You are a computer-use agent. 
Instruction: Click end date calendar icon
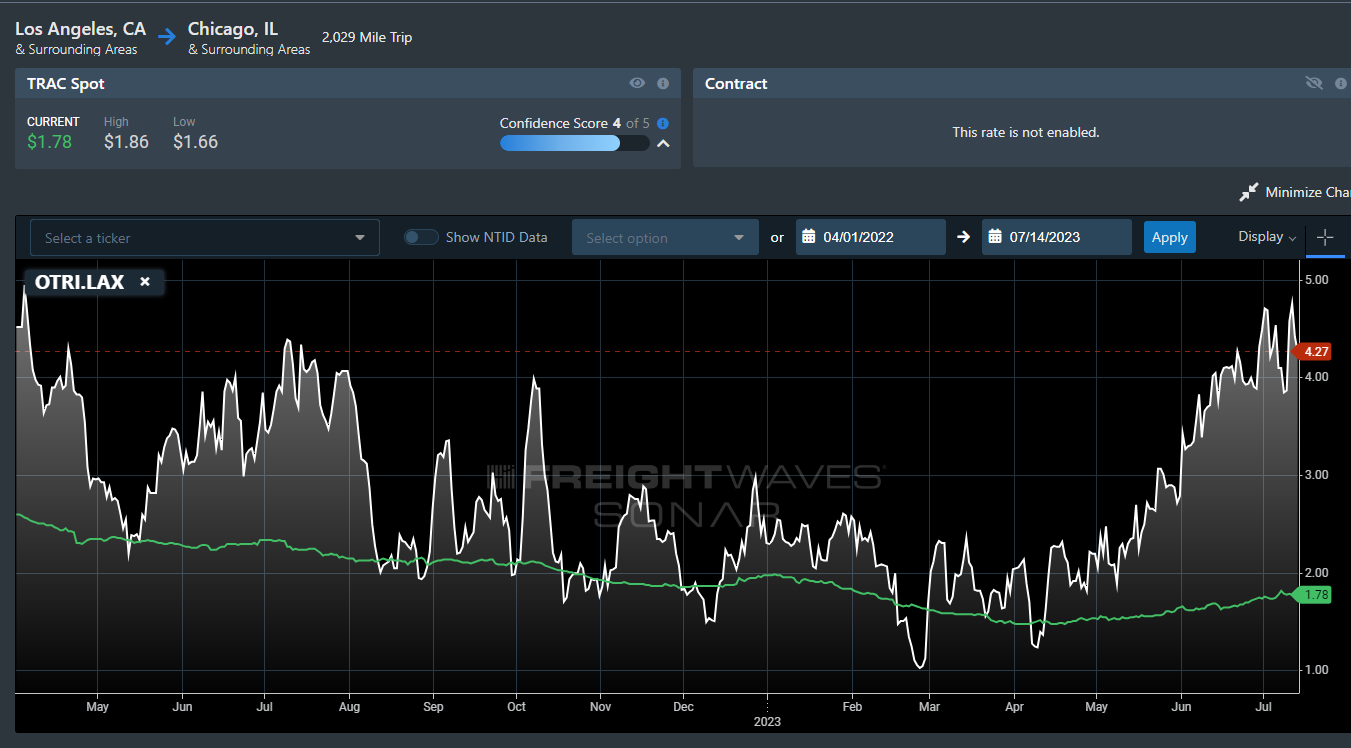coord(995,237)
